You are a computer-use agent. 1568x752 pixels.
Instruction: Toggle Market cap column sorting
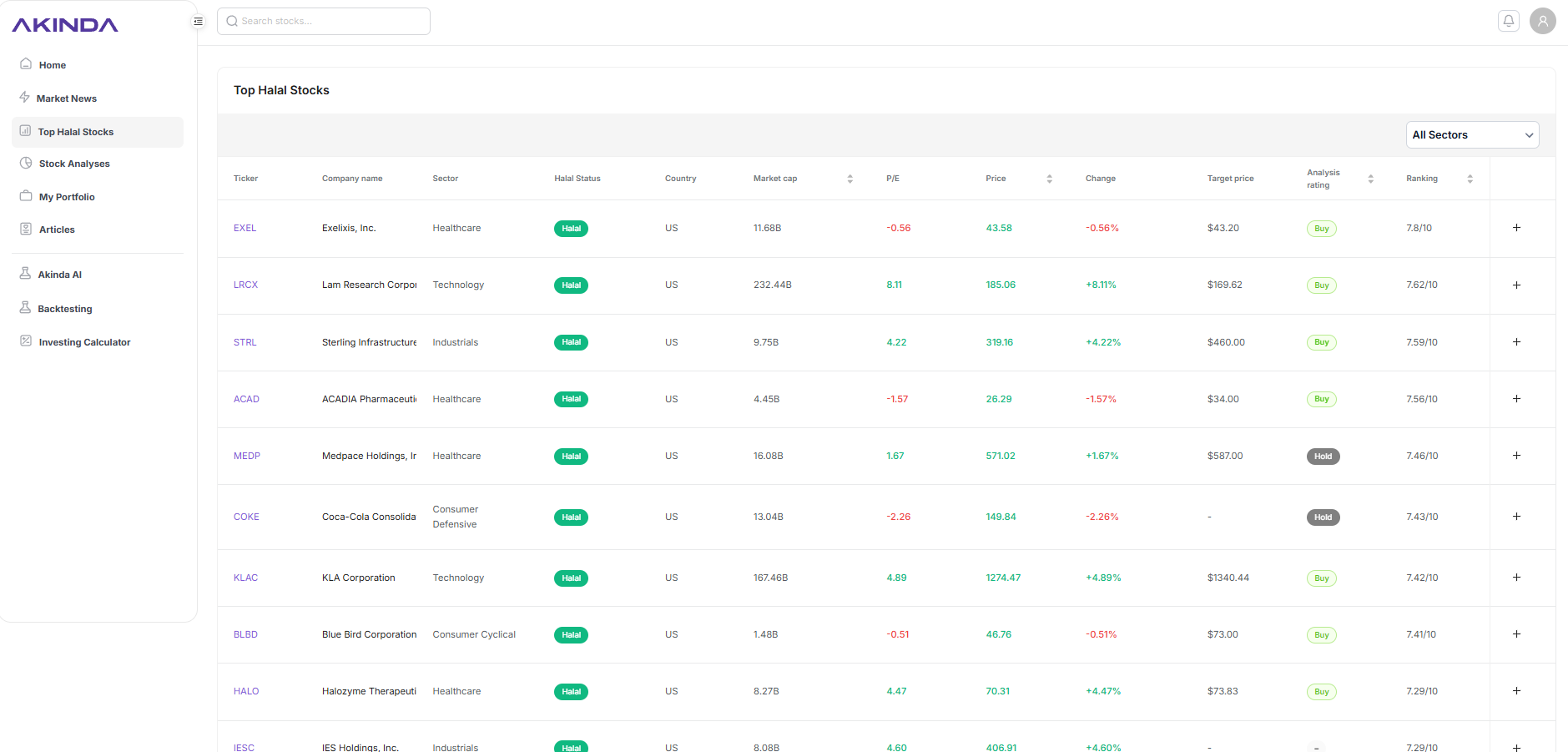(850, 178)
